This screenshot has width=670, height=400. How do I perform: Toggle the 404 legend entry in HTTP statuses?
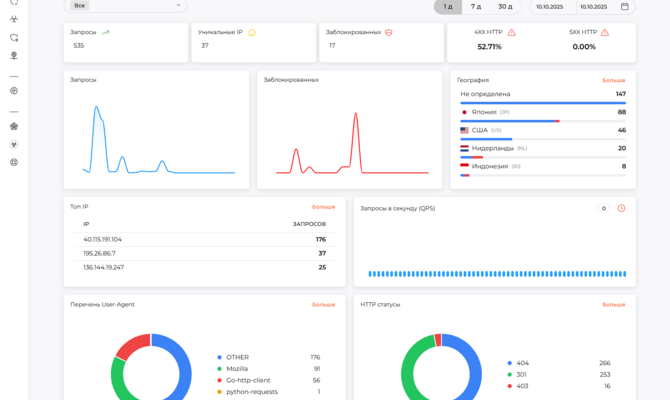coord(518,363)
